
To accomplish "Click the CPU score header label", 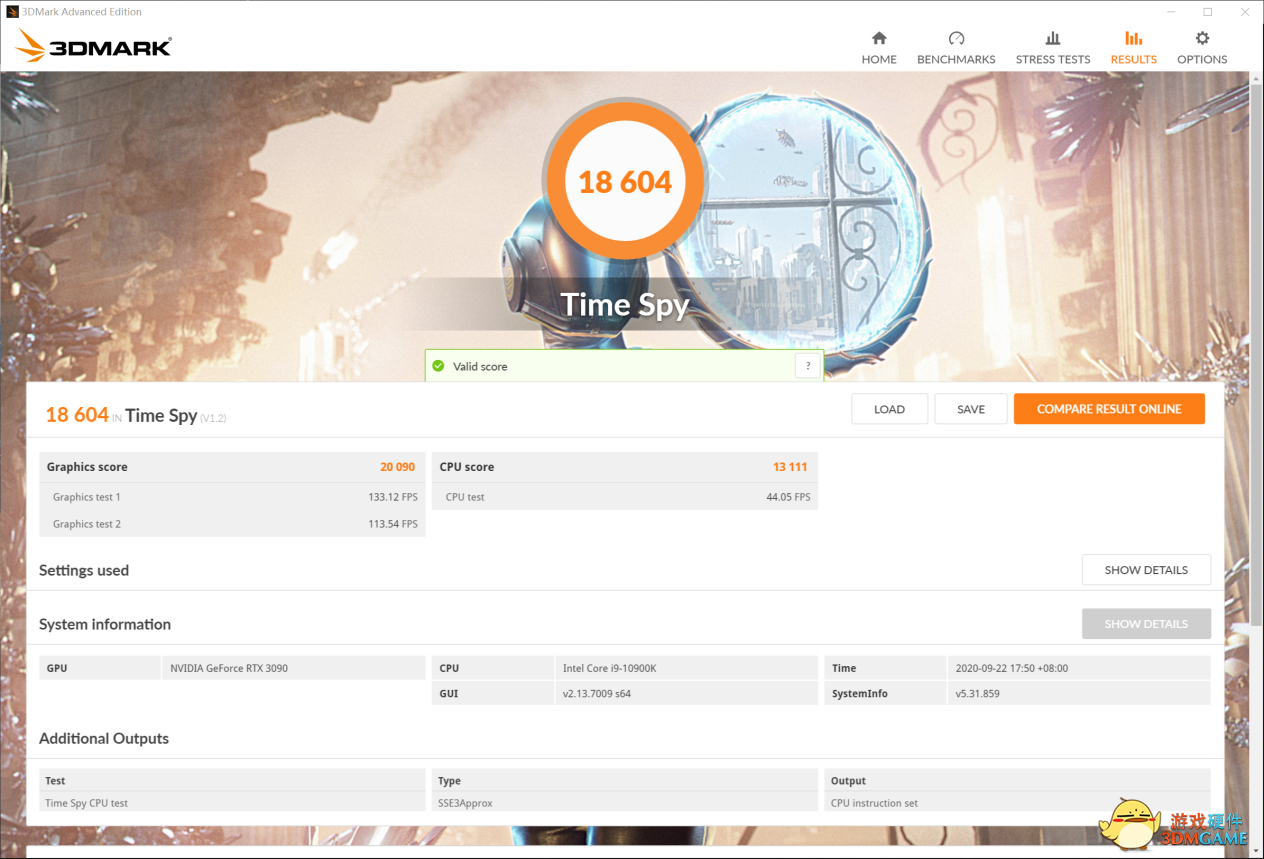I will point(467,467).
